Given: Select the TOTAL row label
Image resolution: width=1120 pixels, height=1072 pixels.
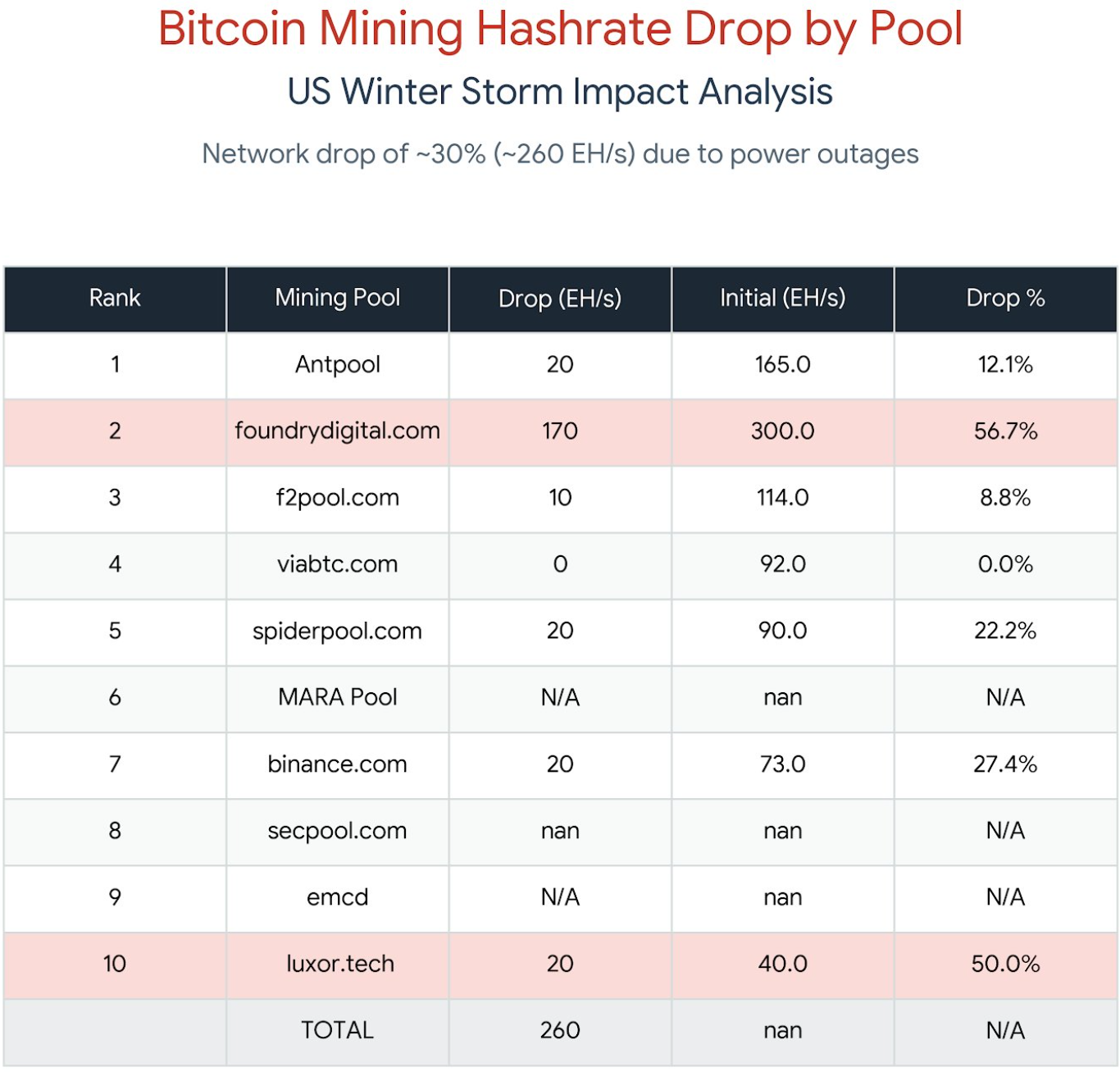Looking at the screenshot, I should pyautogui.click(x=337, y=1030).
